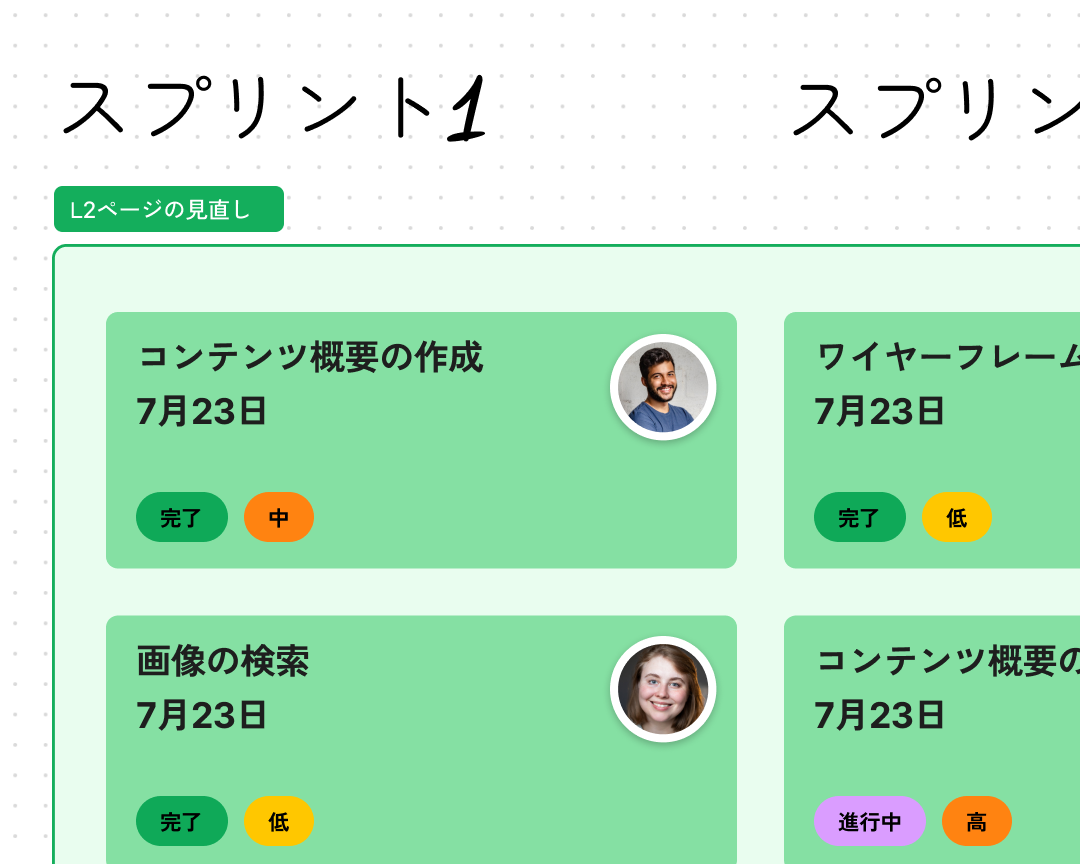Viewport: 1080px width, 864px height.
Task: Open priority options from the 高 badge
Action: 977,821
